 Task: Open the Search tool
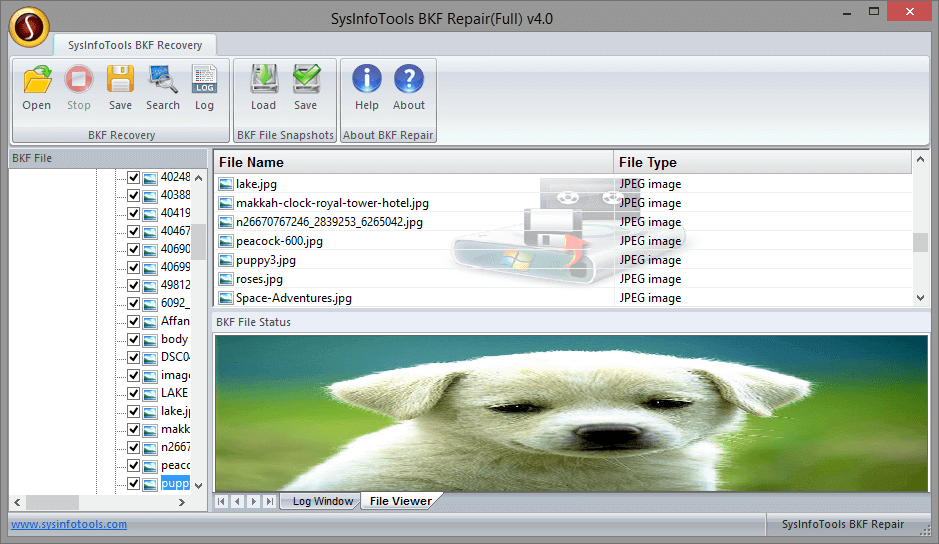(x=163, y=79)
